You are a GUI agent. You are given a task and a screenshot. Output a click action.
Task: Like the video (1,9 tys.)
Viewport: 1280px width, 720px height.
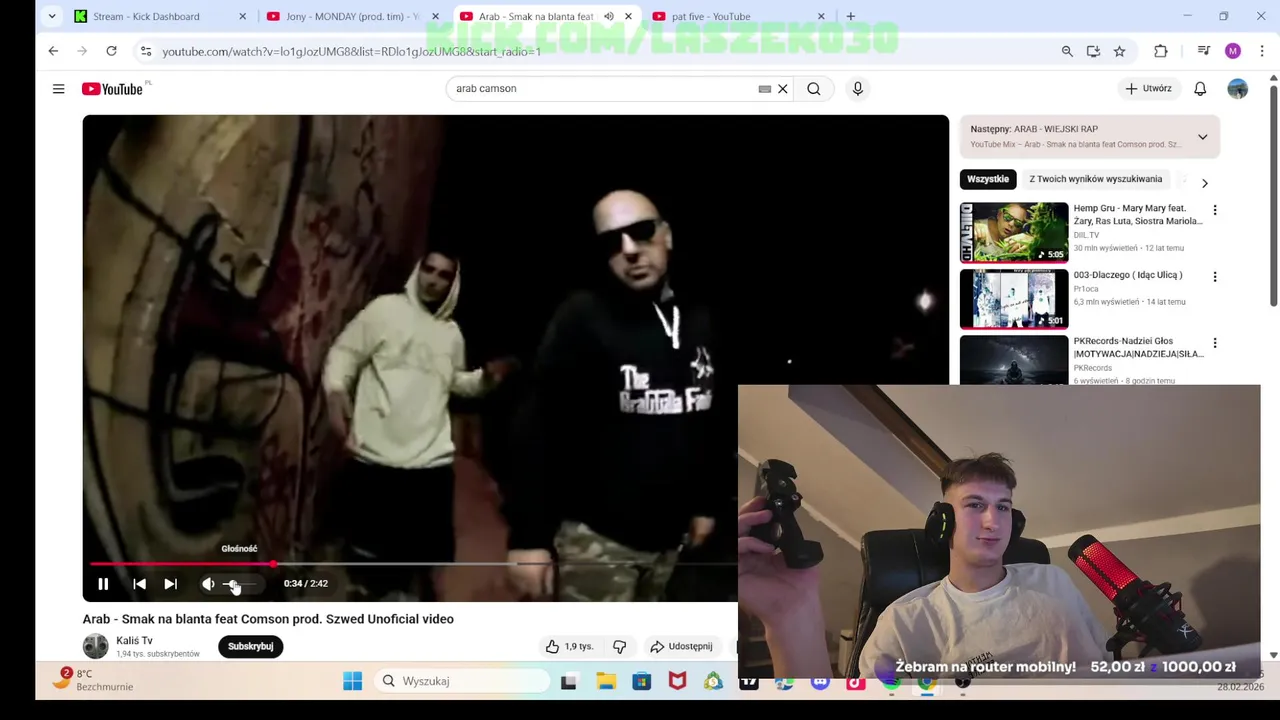pyautogui.click(x=569, y=647)
